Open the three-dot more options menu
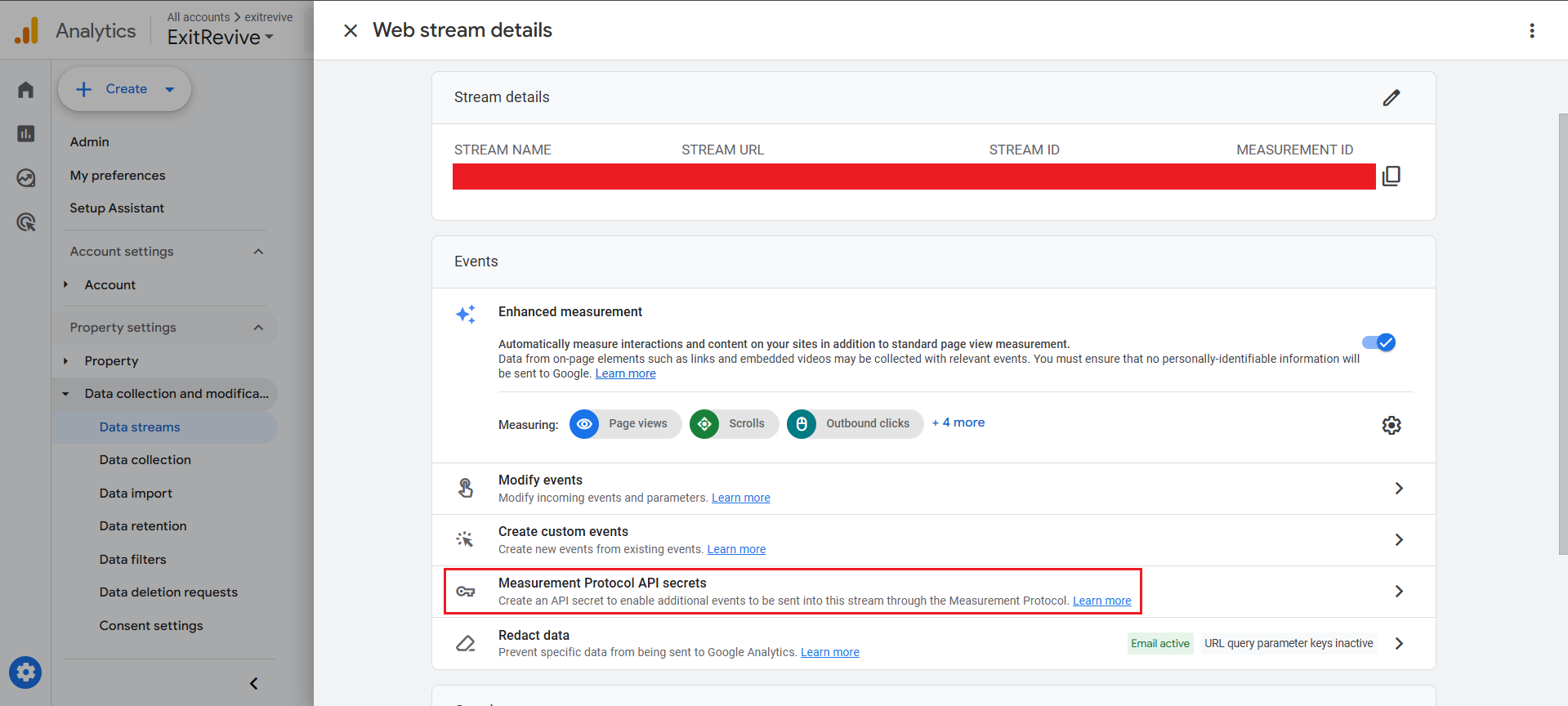 (x=1531, y=31)
